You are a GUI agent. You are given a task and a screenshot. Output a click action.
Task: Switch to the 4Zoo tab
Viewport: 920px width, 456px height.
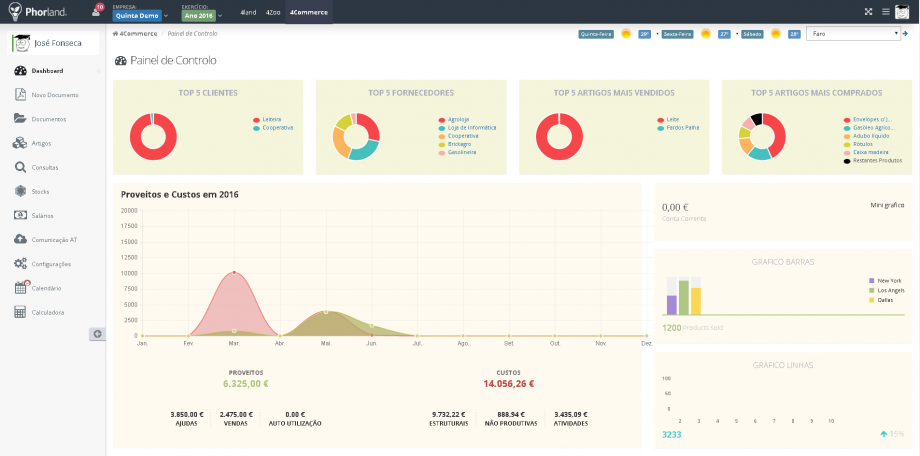click(x=273, y=12)
